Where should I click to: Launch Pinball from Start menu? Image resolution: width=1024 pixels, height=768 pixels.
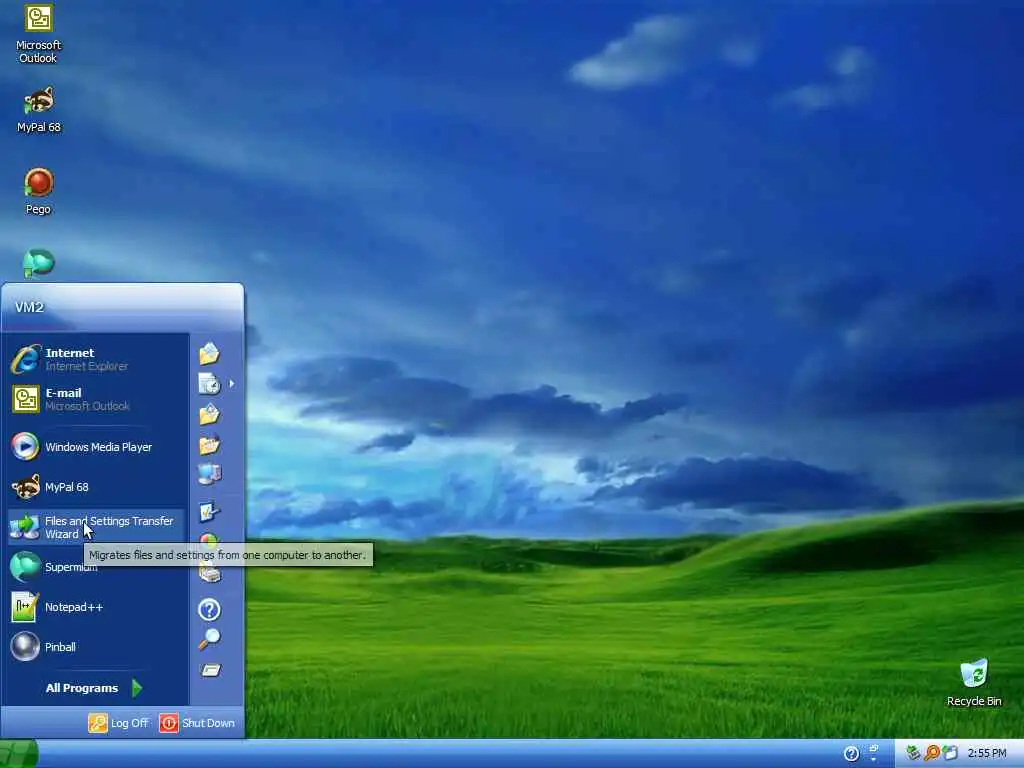[96, 647]
